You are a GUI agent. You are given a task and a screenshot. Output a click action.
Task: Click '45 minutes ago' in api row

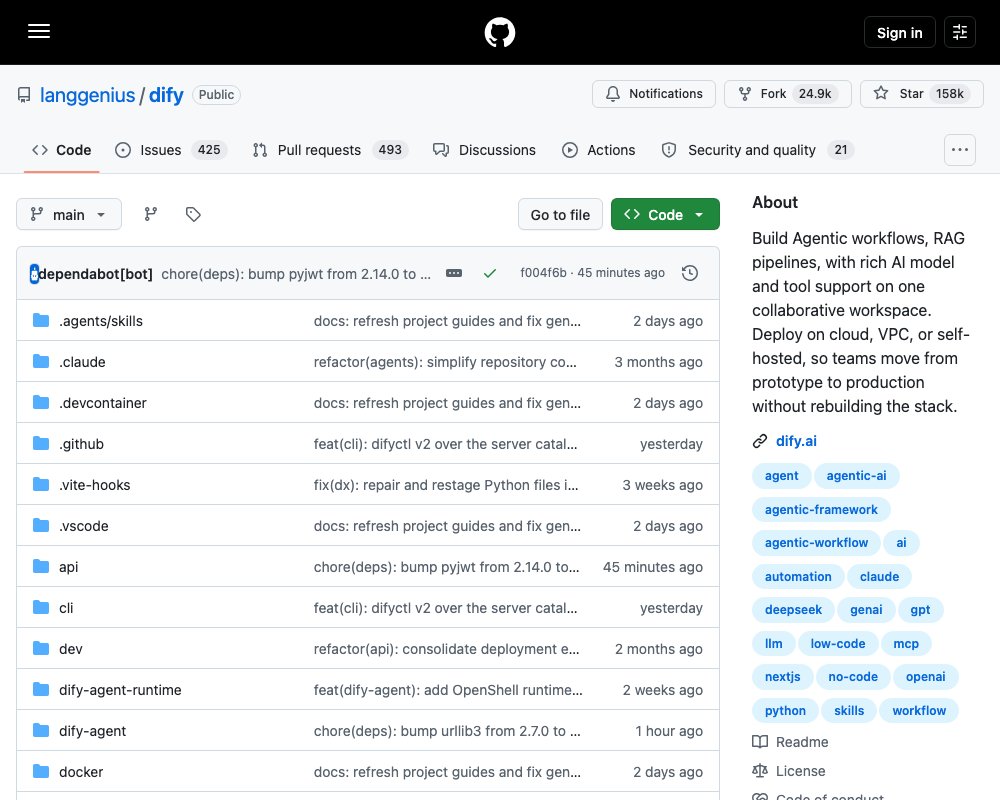click(652, 567)
